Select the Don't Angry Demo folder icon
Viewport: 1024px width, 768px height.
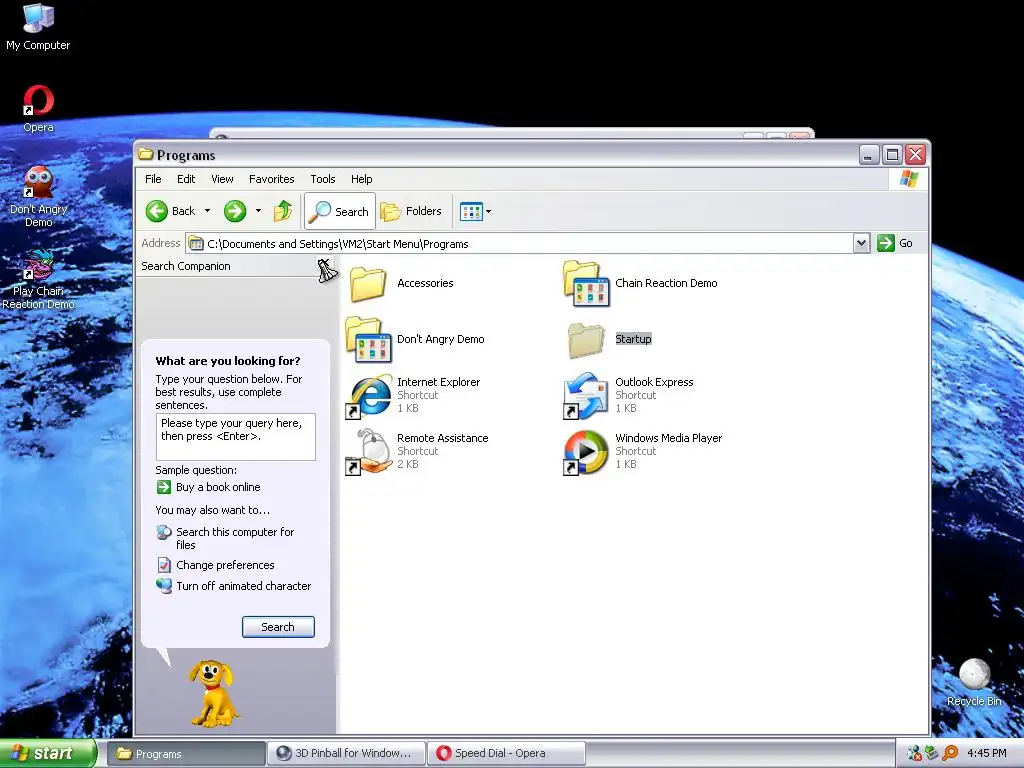[x=369, y=339]
